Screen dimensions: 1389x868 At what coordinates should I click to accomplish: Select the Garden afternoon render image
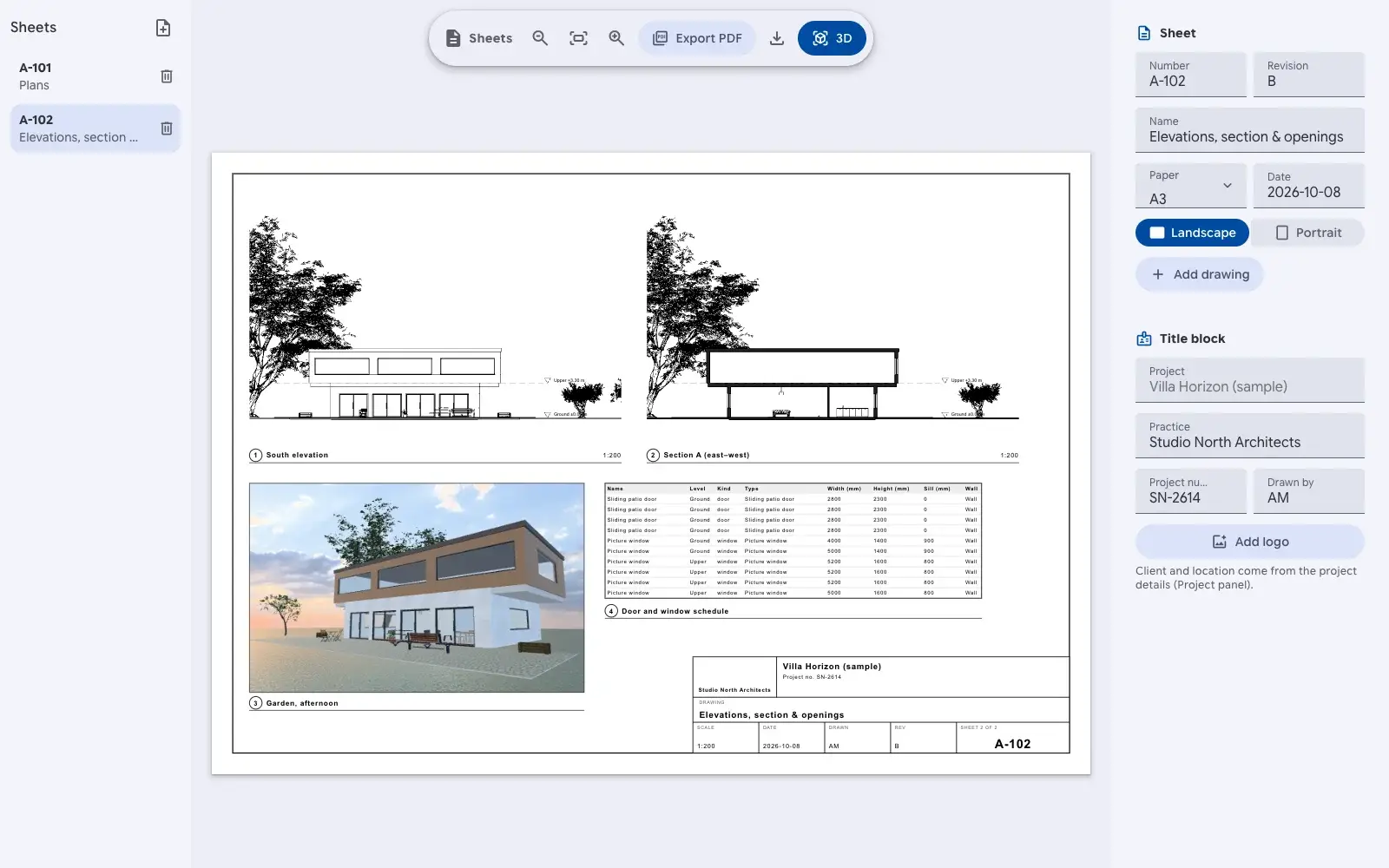click(417, 588)
